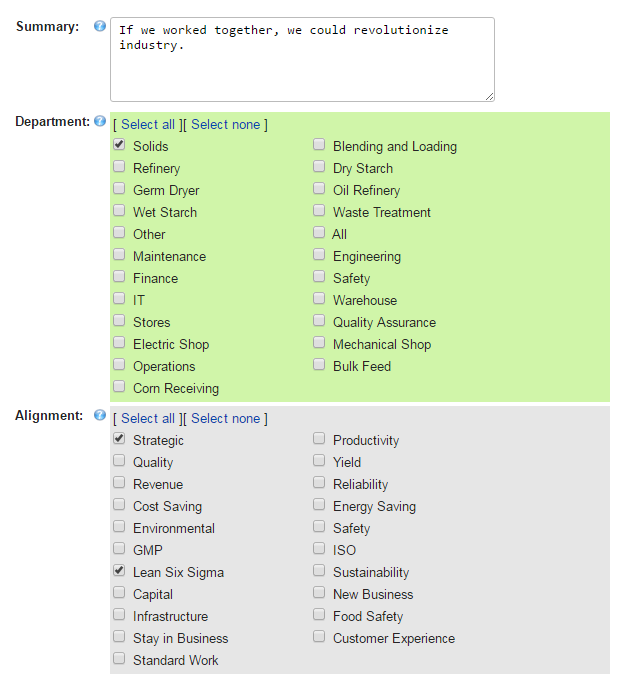Screen dimensions: 636x694
Task: Check the Corn Receiving box
Action: pos(119,386)
